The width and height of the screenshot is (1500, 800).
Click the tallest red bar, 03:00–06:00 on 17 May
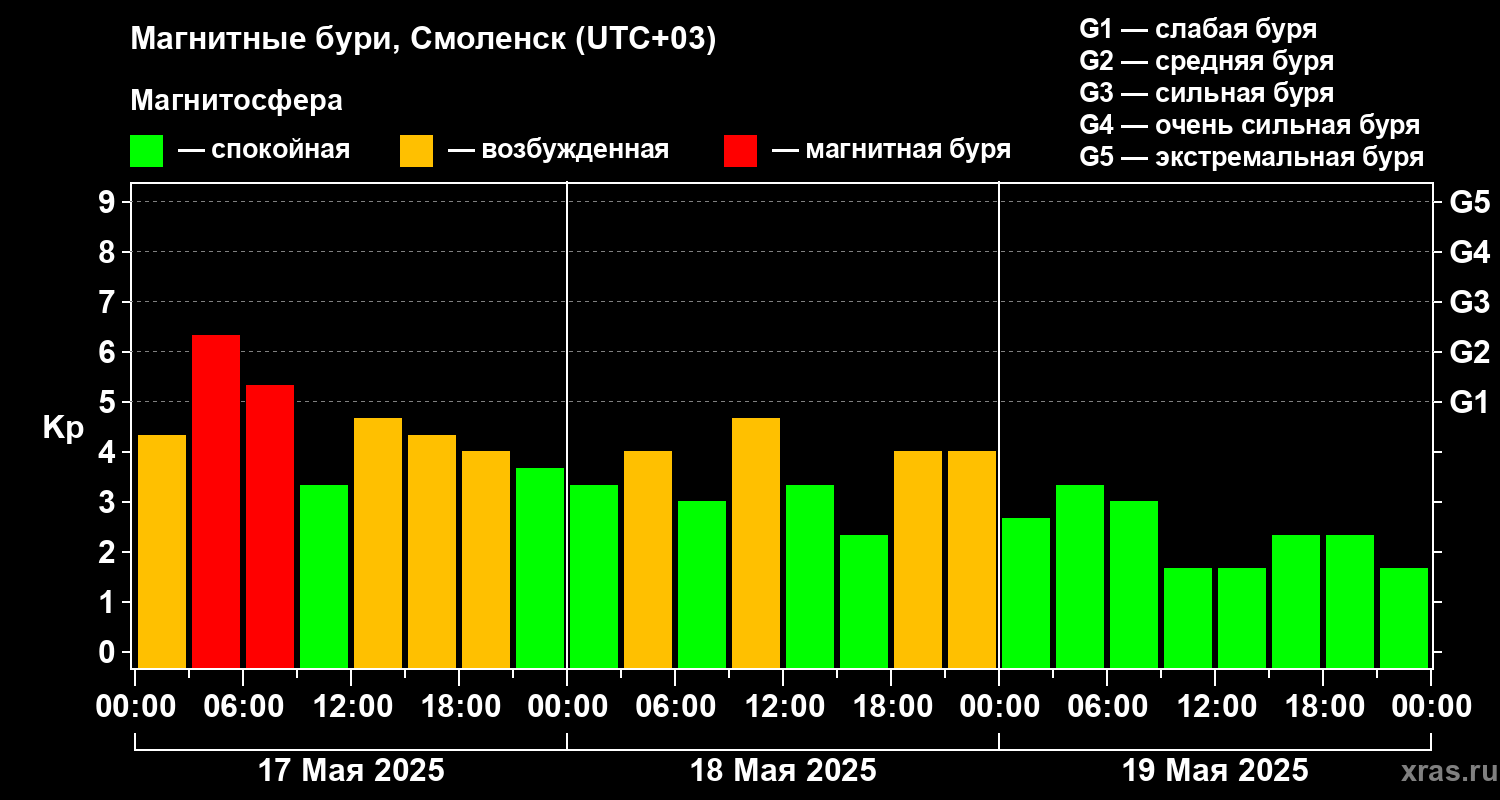tap(216, 501)
